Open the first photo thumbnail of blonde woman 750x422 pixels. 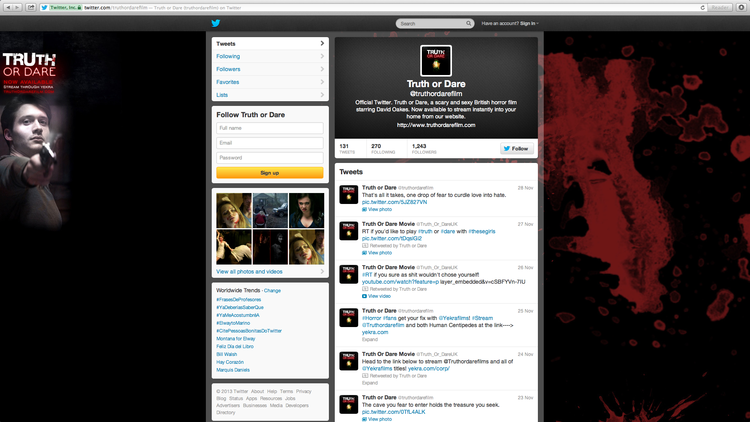point(234,211)
